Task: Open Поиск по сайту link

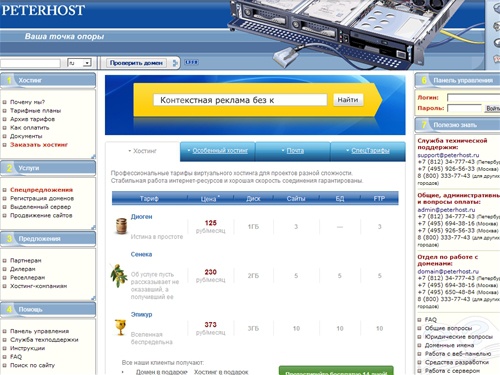Action: (32, 365)
